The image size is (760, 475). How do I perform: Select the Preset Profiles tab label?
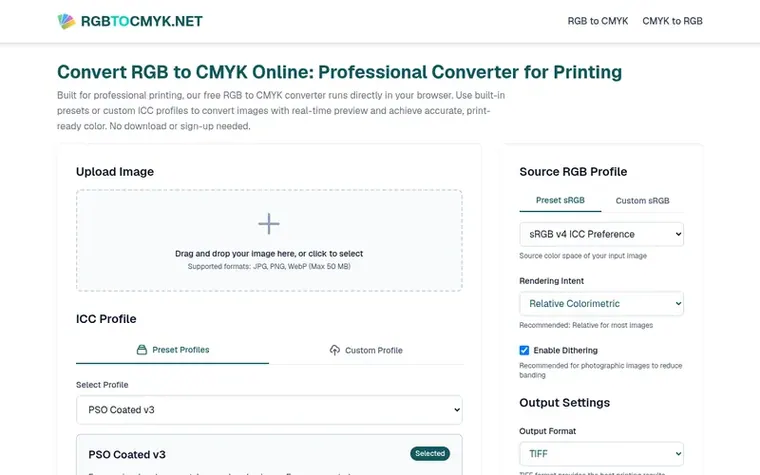(181, 350)
